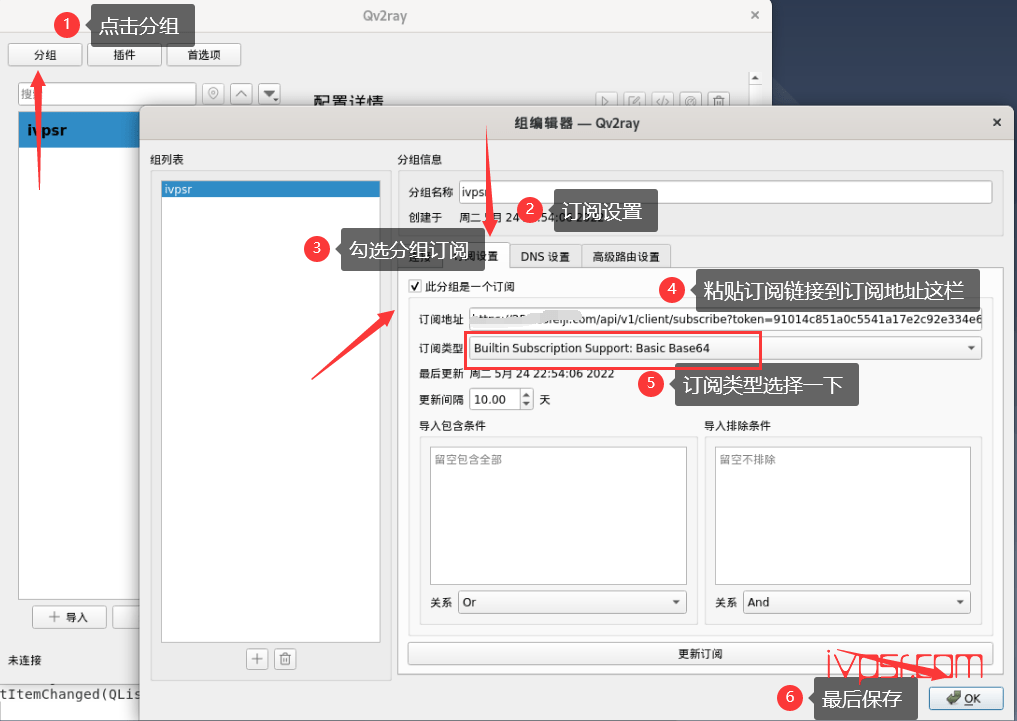1017x721 pixels.
Task: Click the 分组 button in Qv2ray window
Action: coord(45,55)
